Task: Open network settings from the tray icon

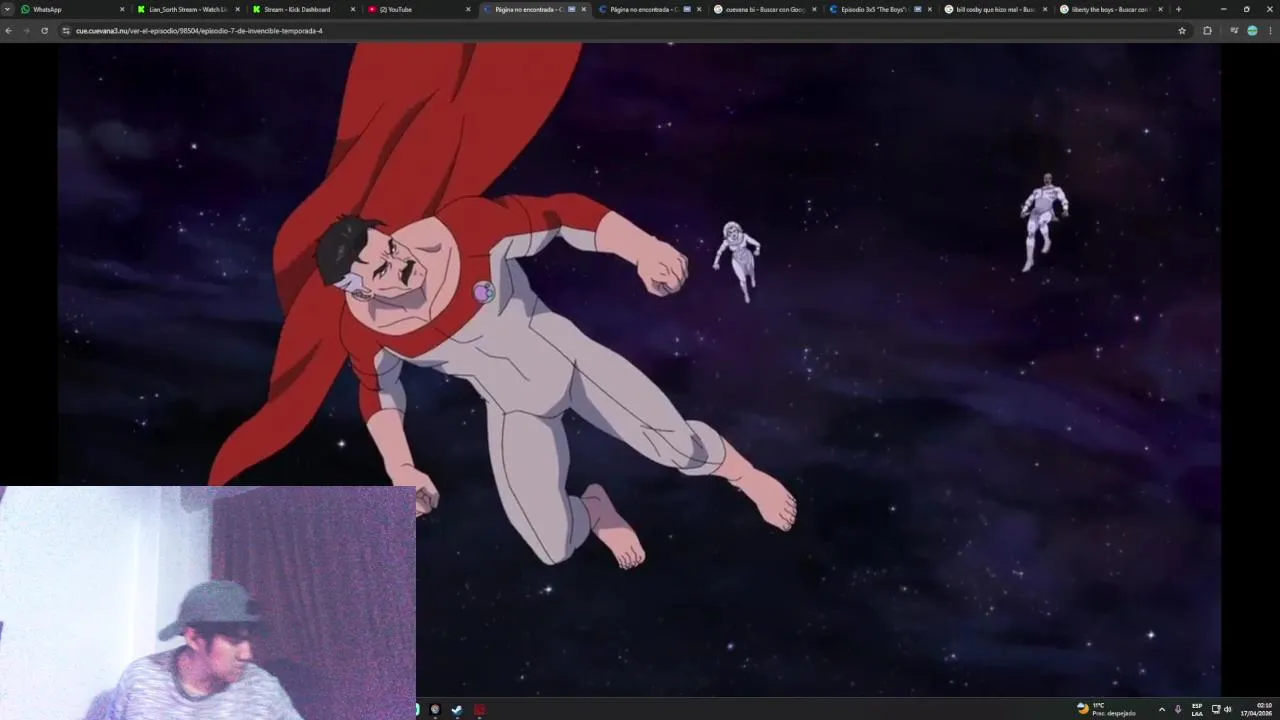Action: click(x=1216, y=709)
